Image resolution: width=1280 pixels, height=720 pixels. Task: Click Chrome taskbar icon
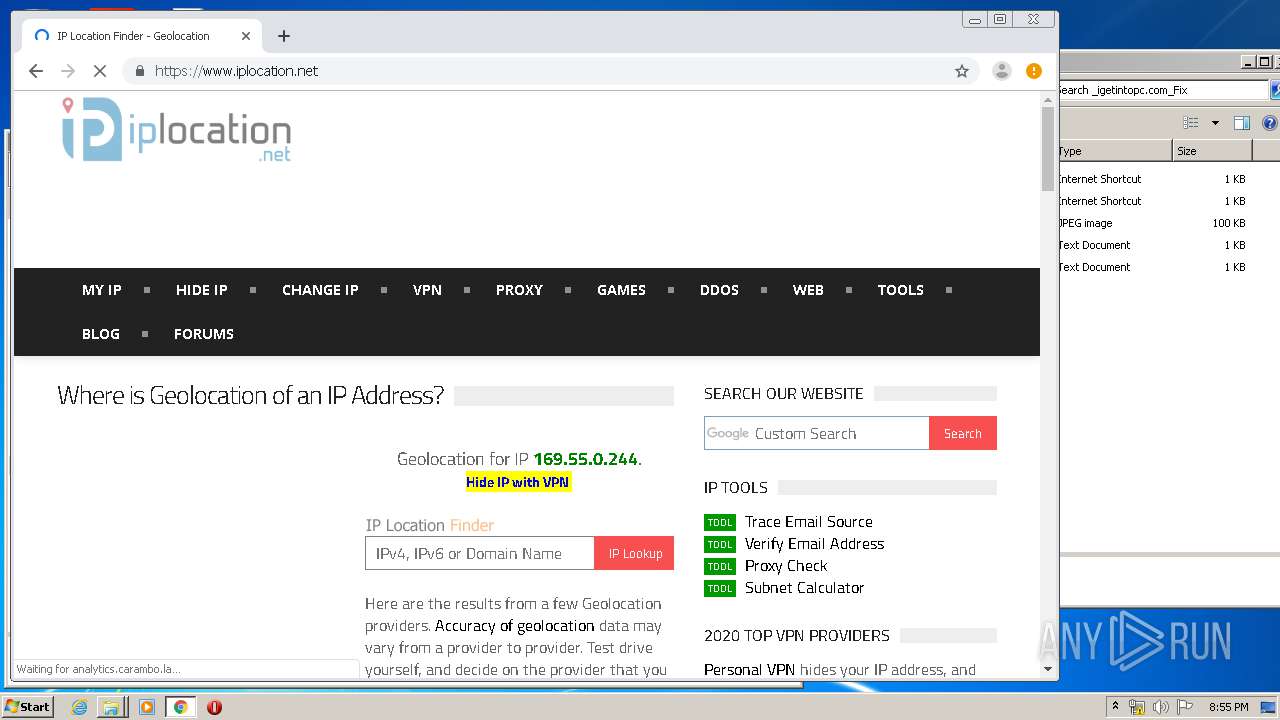[x=181, y=707]
